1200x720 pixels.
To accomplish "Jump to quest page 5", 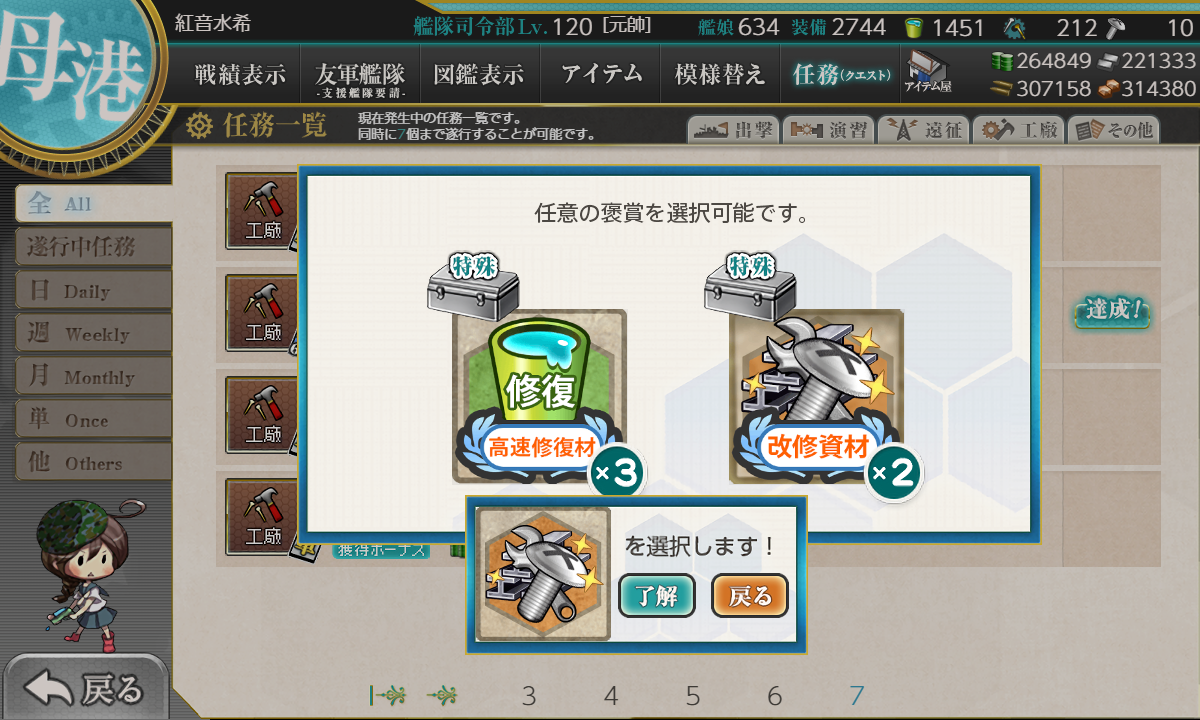I will pyautogui.click(x=693, y=696).
